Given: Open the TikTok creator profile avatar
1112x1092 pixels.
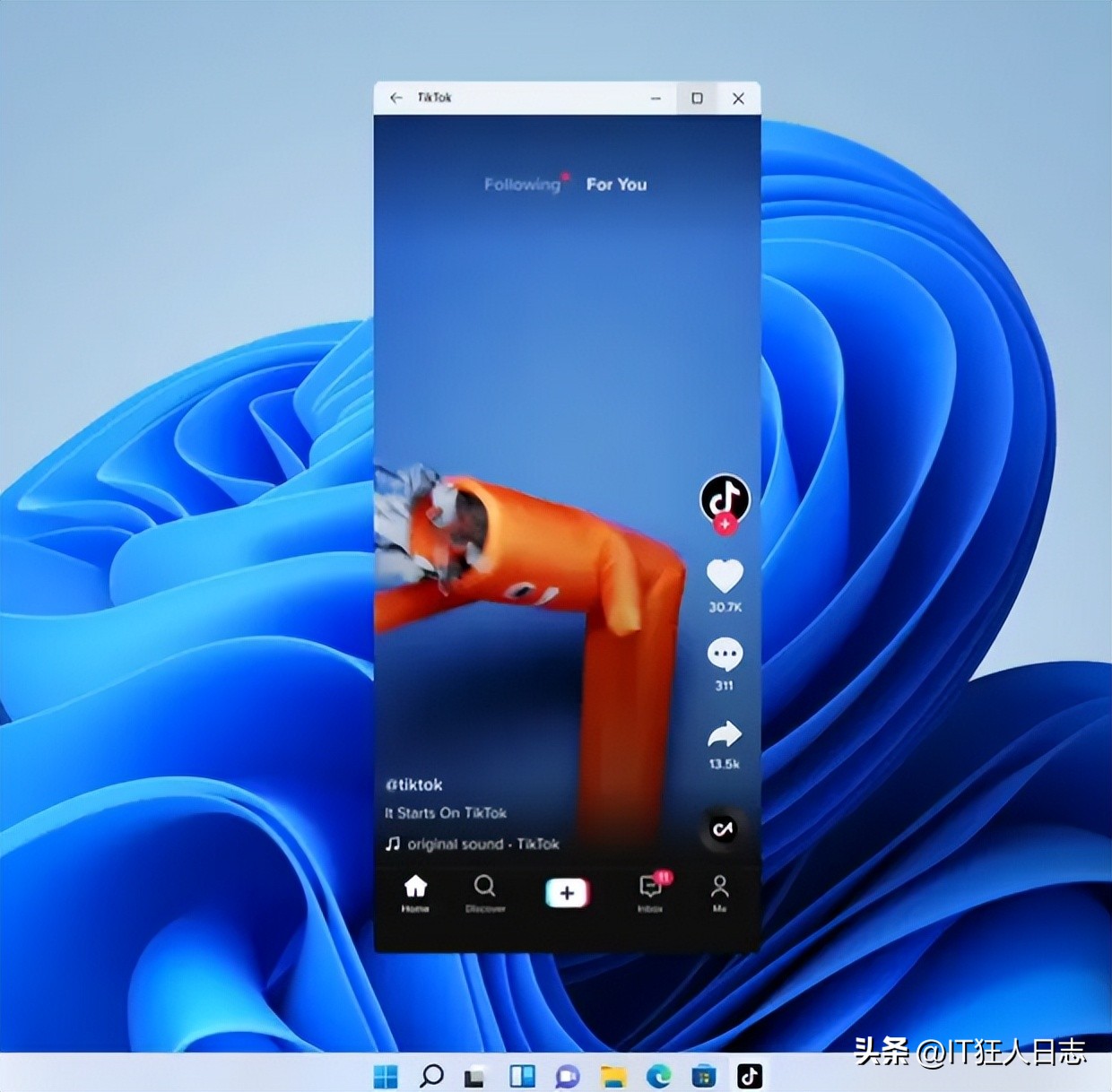Looking at the screenshot, I should point(725,496).
